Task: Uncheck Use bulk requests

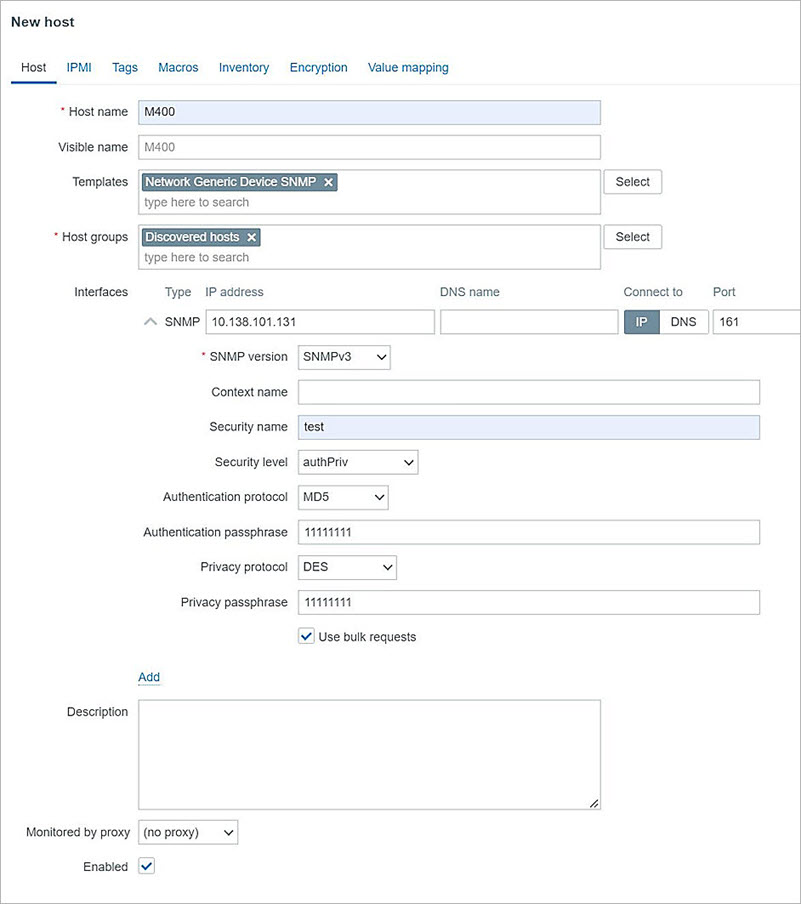Action: point(306,636)
